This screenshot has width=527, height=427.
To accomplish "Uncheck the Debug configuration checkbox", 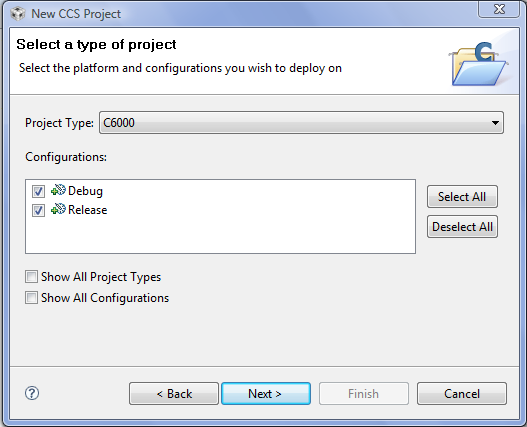I will [38, 191].
